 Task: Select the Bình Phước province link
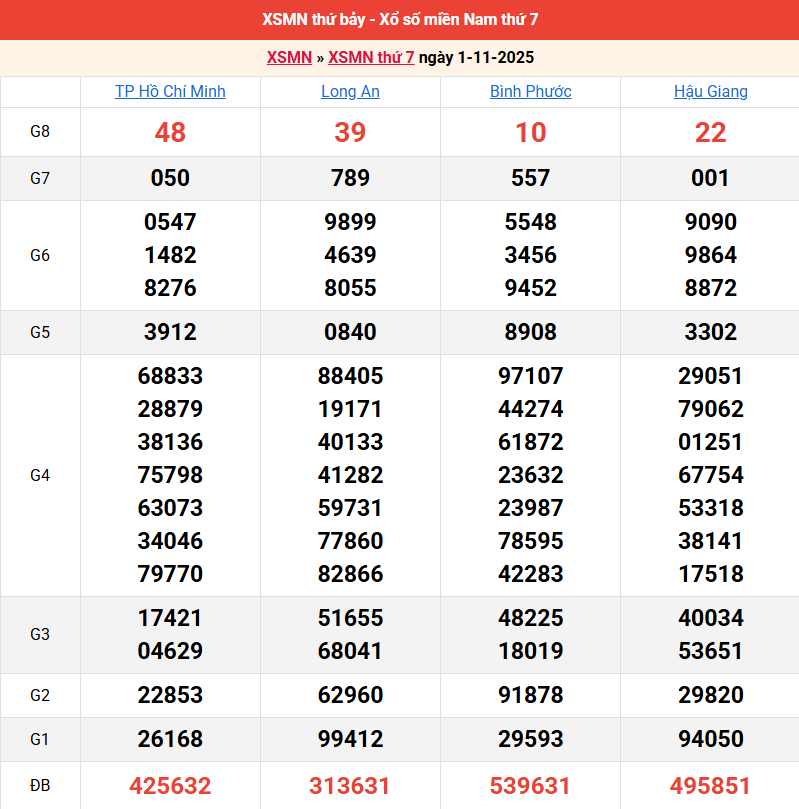pos(530,91)
